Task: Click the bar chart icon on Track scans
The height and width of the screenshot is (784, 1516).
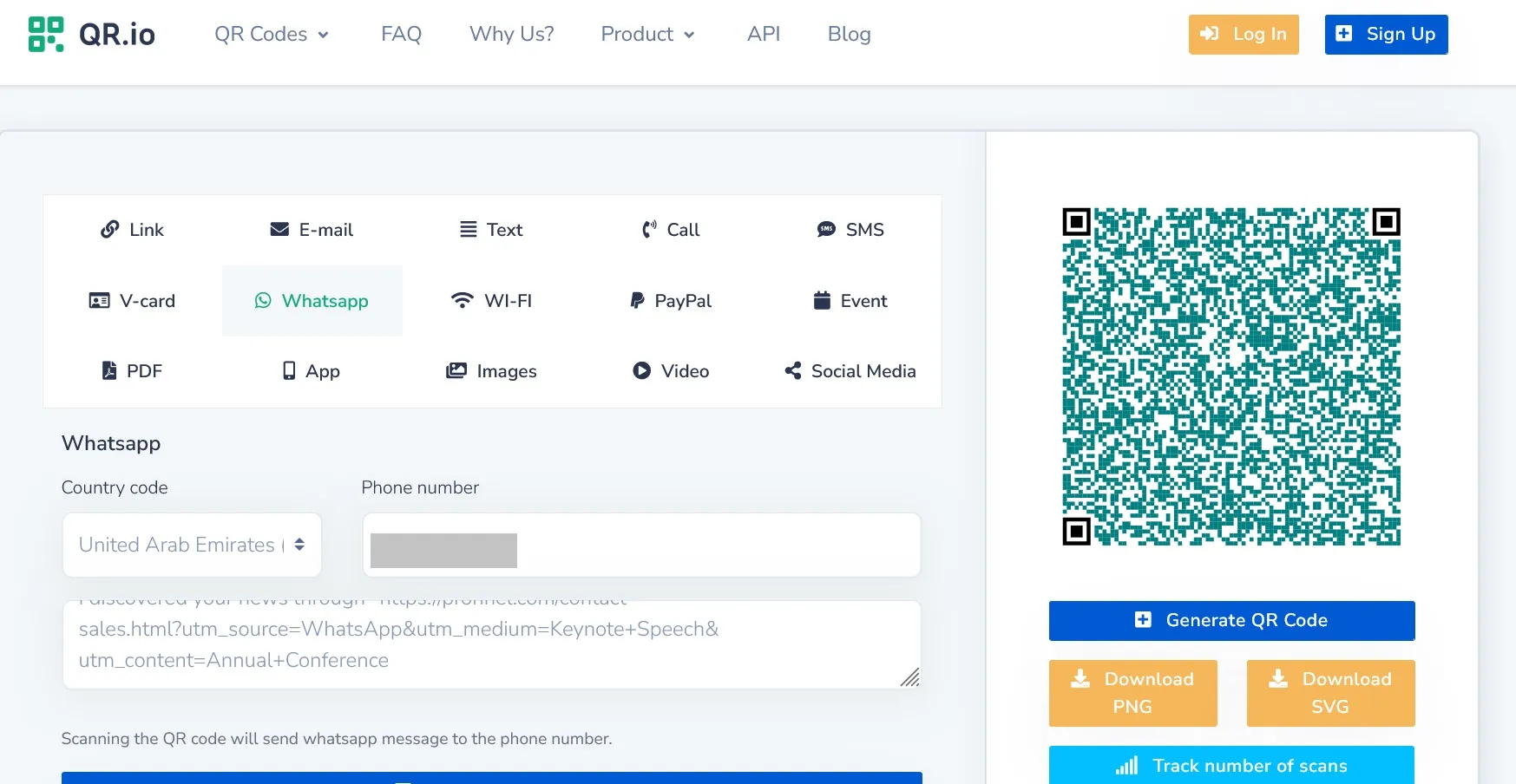Action: (1127, 766)
